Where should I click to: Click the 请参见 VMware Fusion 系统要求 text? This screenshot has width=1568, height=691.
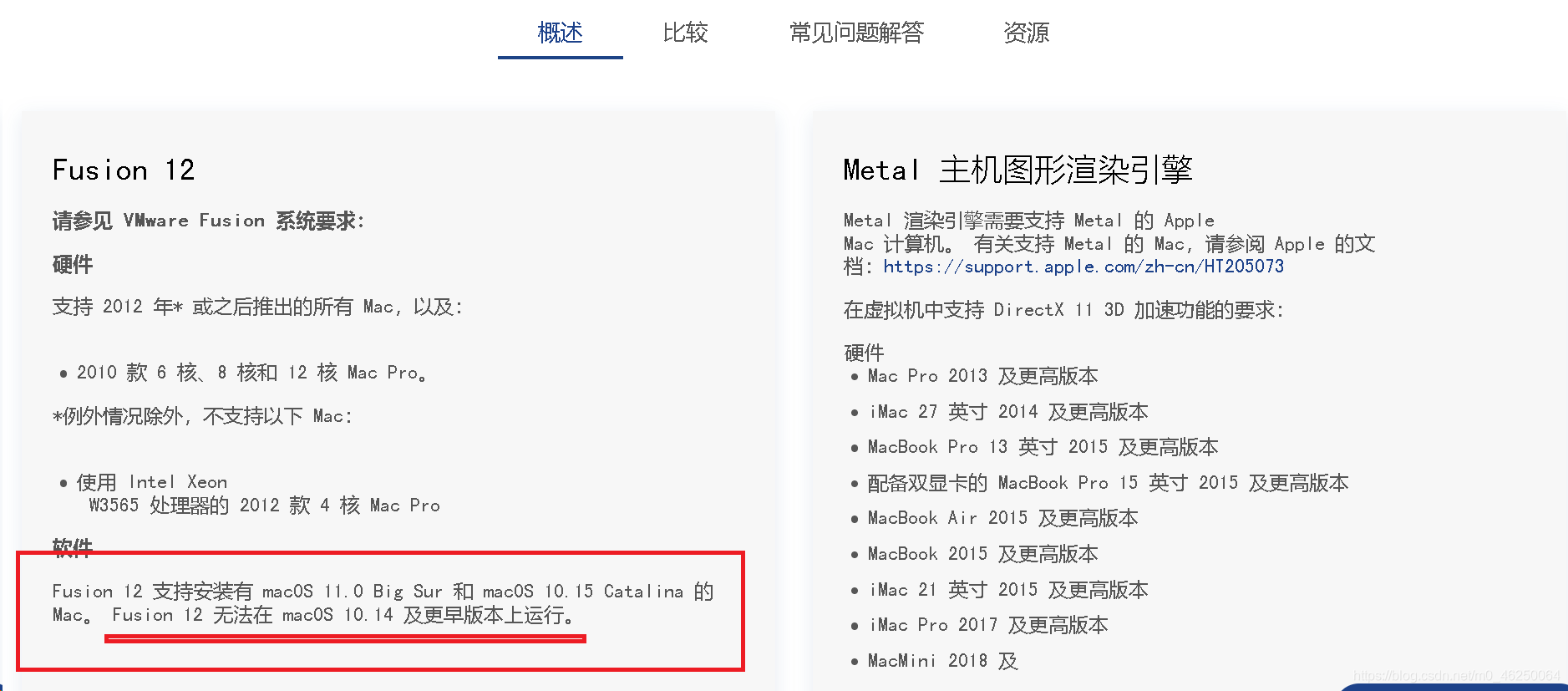coord(208,221)
